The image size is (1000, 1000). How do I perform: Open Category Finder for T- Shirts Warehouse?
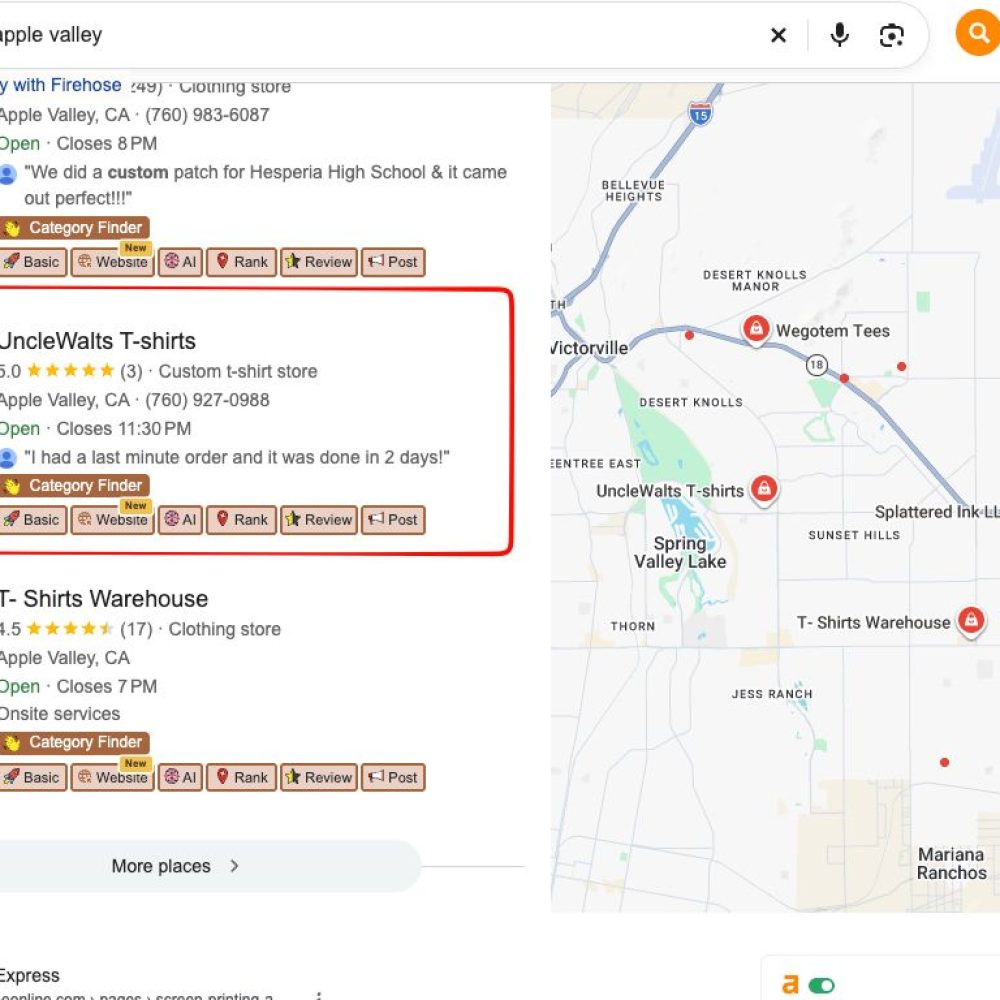[x=75, y=742]
